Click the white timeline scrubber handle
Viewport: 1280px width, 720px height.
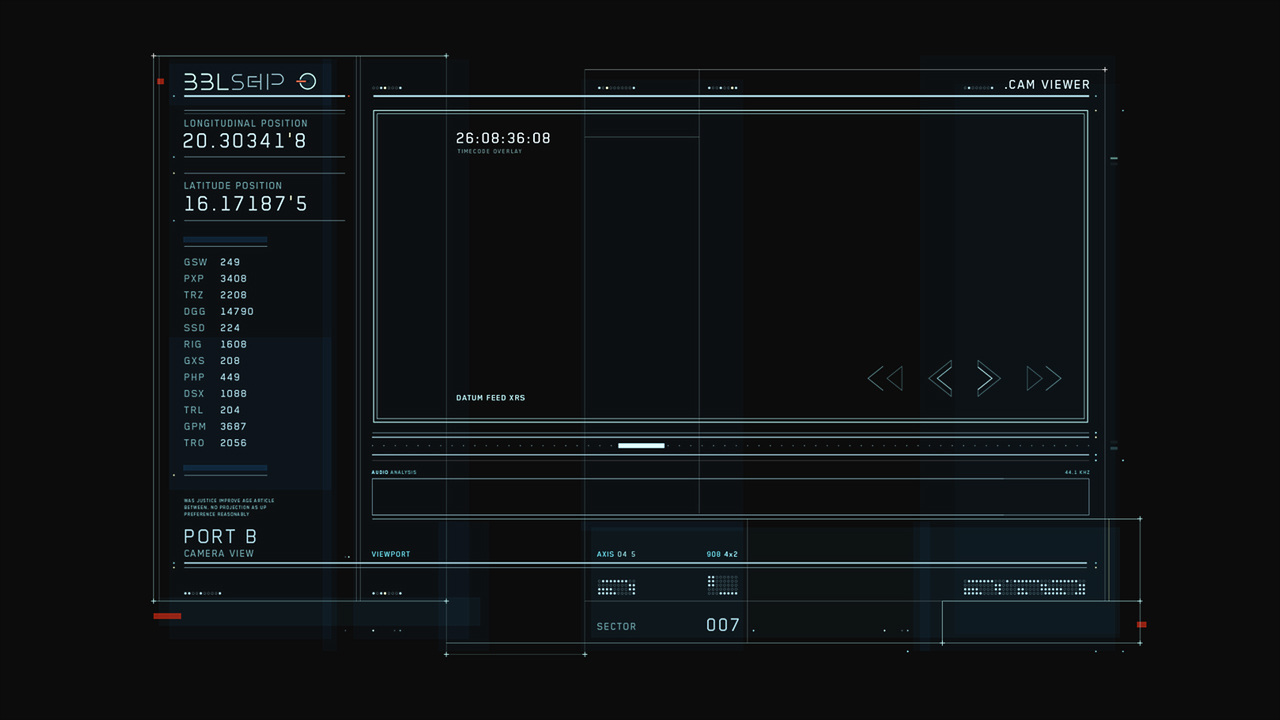pyautogui.click(x=641, y=446)
